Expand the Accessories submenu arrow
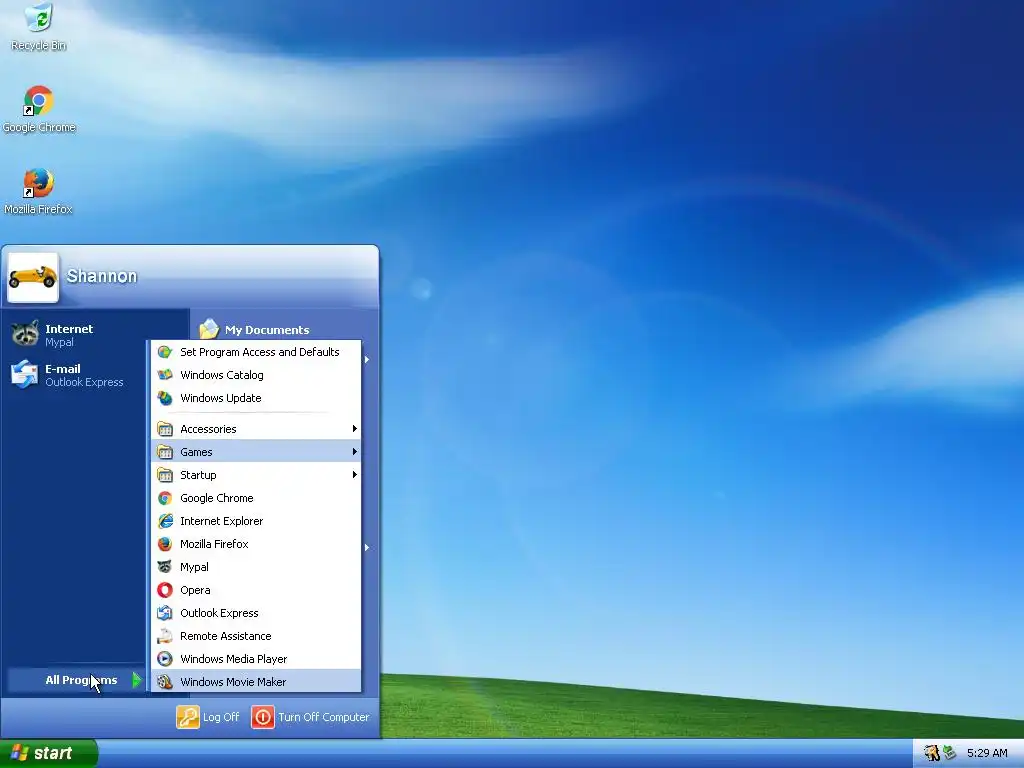 click(x=355, y=429)
